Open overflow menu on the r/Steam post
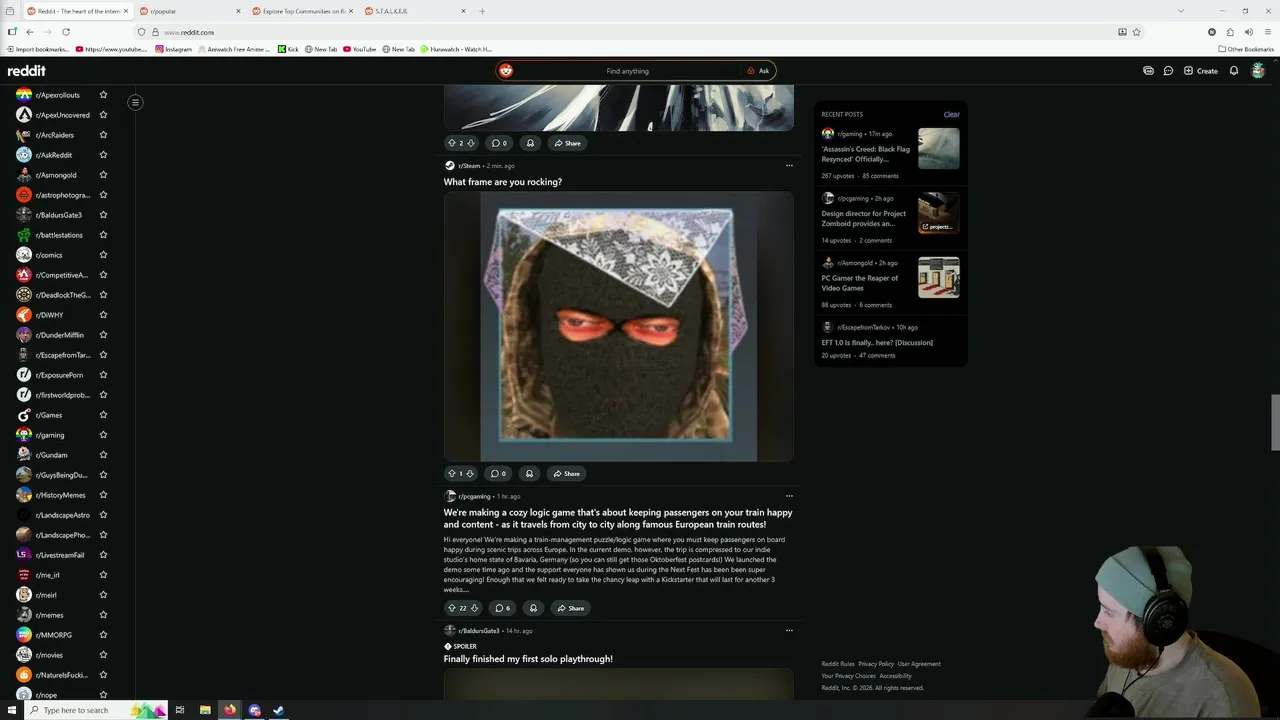The width and height of the screenshot is (1280, 720). [789, 166]
